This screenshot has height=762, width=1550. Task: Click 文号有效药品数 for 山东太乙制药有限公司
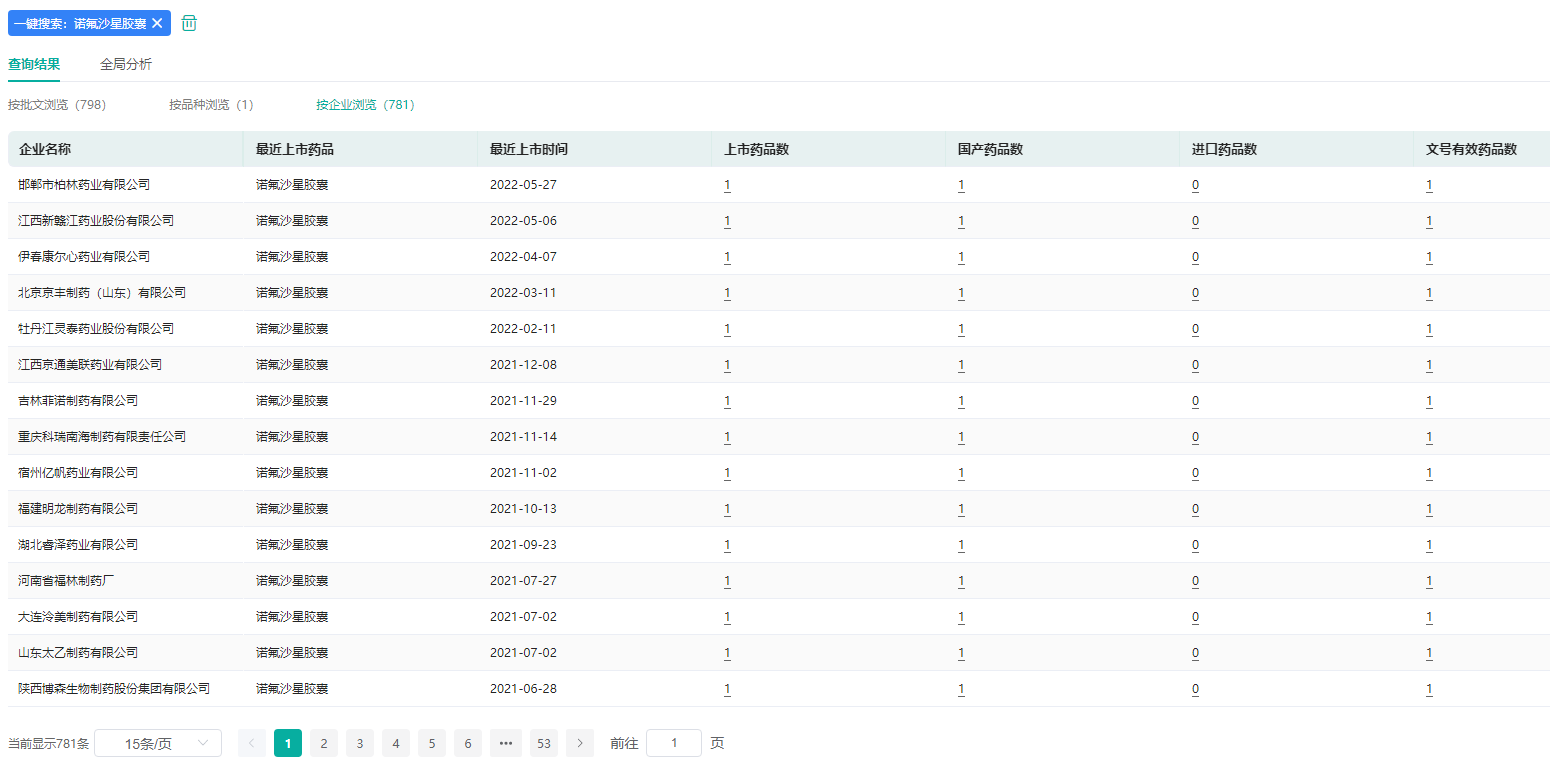1429,653
